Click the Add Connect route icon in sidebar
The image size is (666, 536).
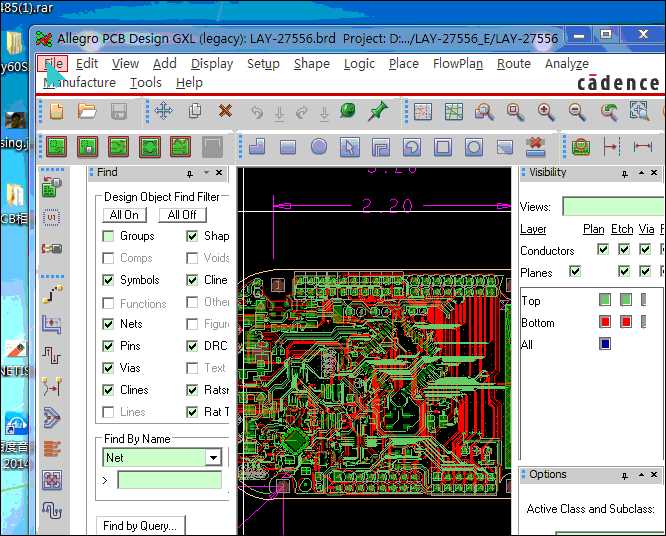click(52, 294)
